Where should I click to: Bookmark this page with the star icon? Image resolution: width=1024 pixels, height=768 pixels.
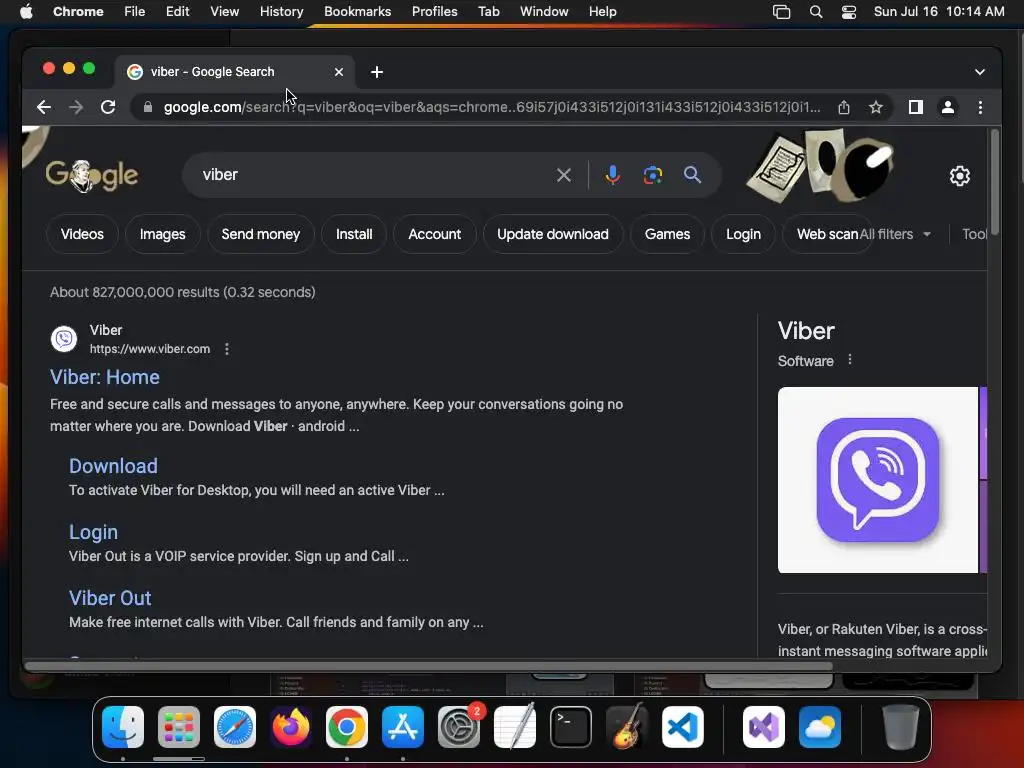coord(876,107)
